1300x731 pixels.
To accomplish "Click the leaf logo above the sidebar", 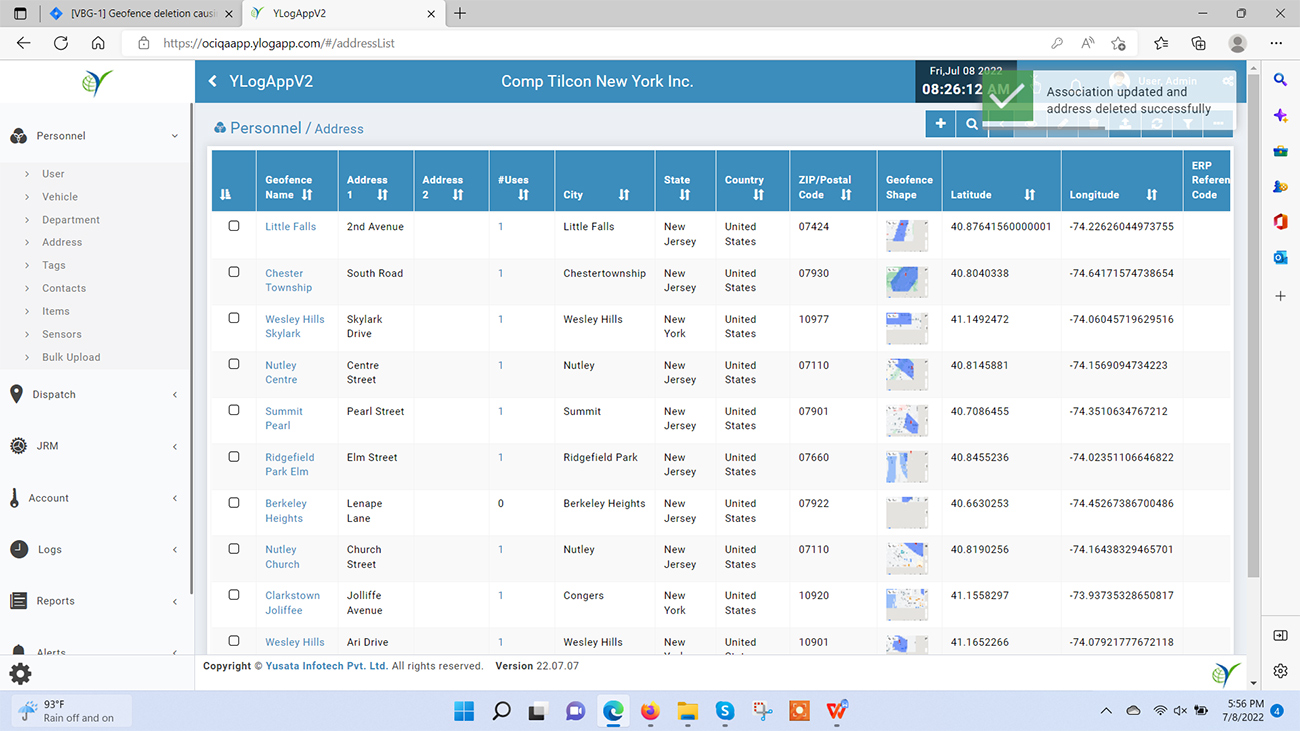I will click(x=97, y=82).
